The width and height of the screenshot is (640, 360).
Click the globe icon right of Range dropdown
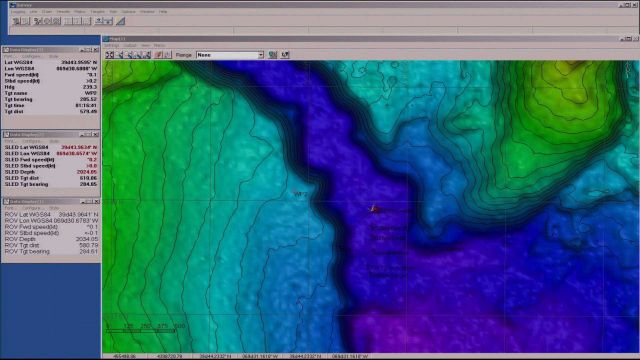click(273, 55)
